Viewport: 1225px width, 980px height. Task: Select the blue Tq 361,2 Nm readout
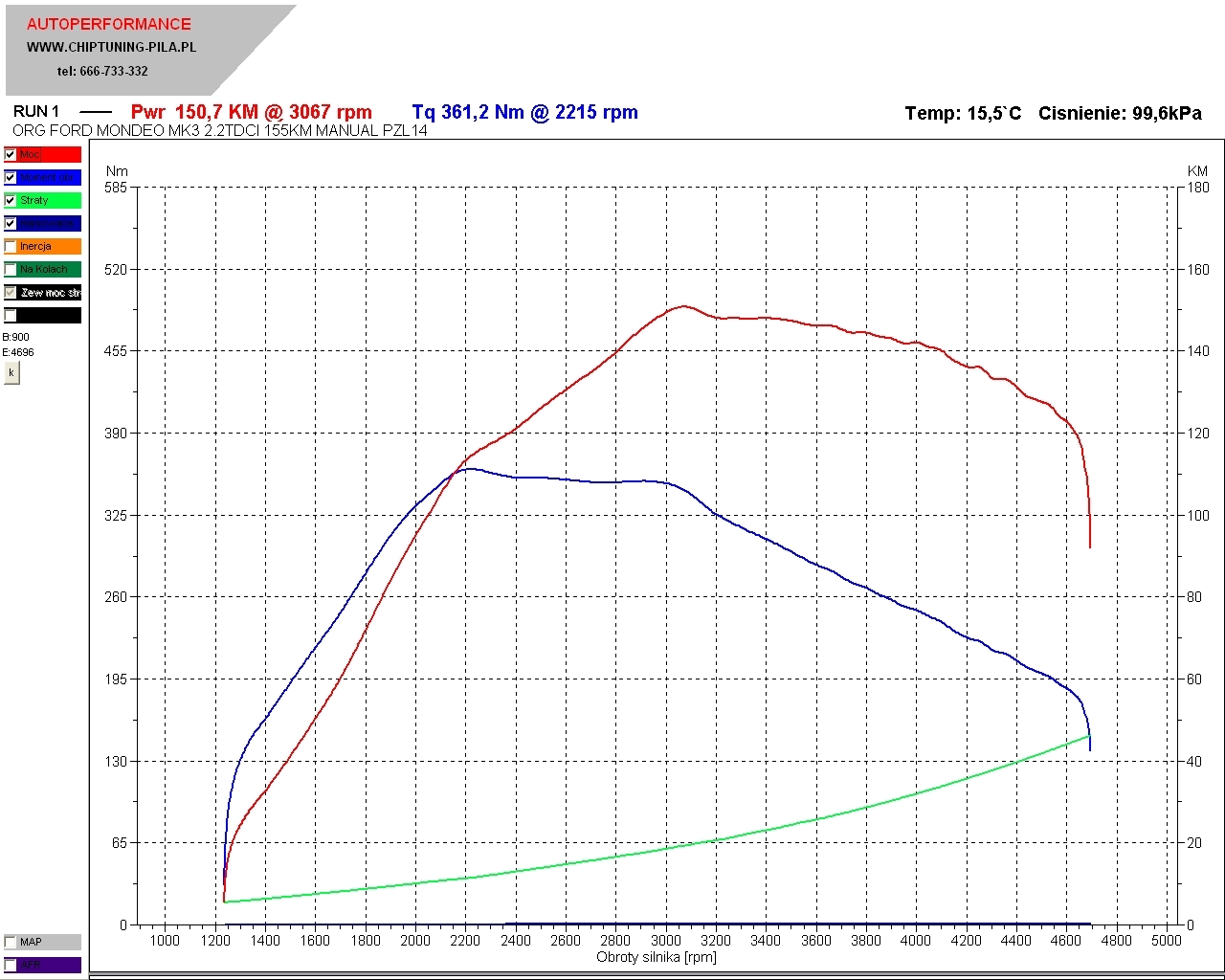[x=524, y=112]
